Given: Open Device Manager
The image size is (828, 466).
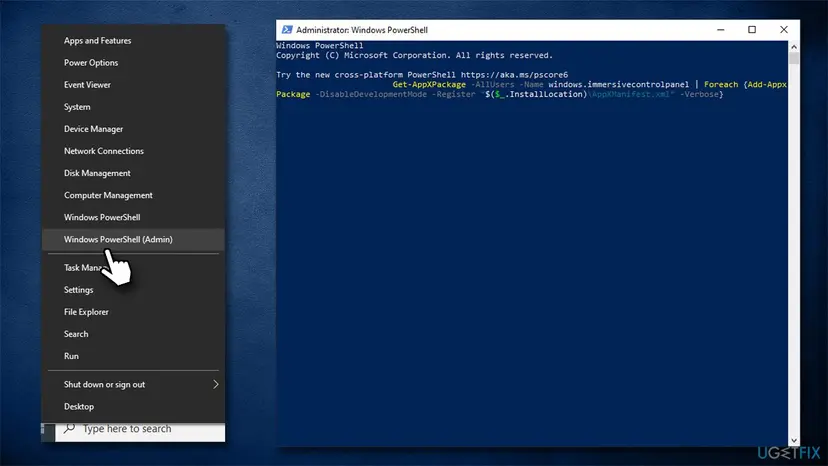Looking at the screenshot, I should pyautogui.click(x=133, y=129).
